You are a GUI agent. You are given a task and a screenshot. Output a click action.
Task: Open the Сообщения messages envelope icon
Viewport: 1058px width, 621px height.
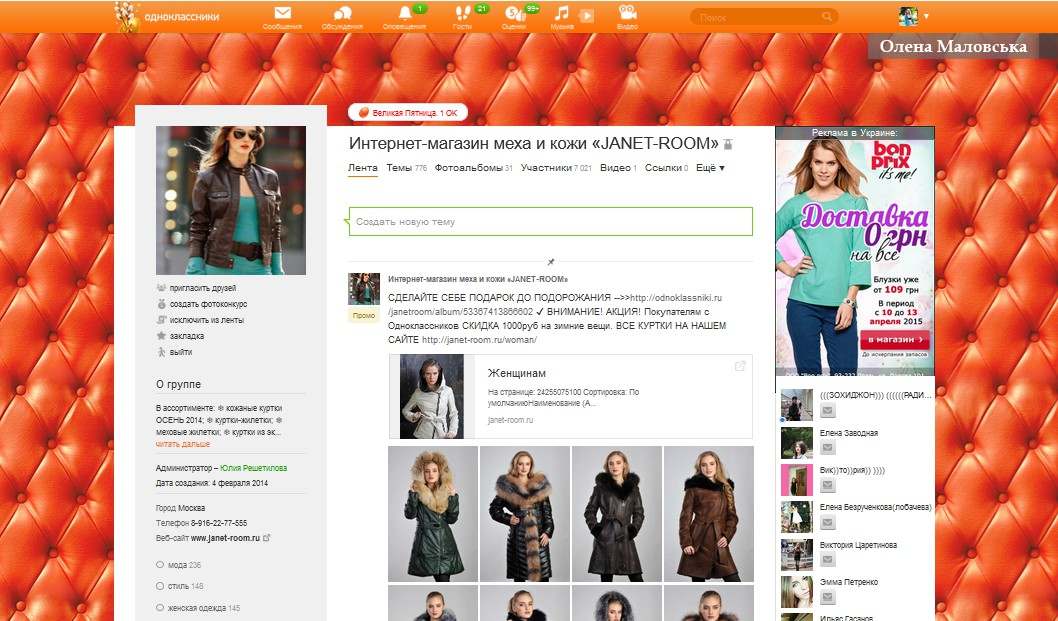pos(283,13)
